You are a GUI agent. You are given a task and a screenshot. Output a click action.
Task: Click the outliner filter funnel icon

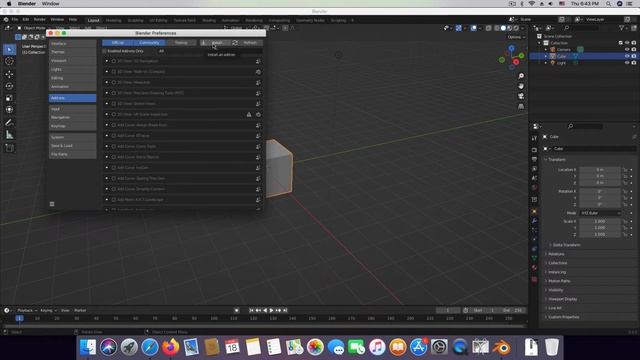pyautogui.click(x=621, y=28)
